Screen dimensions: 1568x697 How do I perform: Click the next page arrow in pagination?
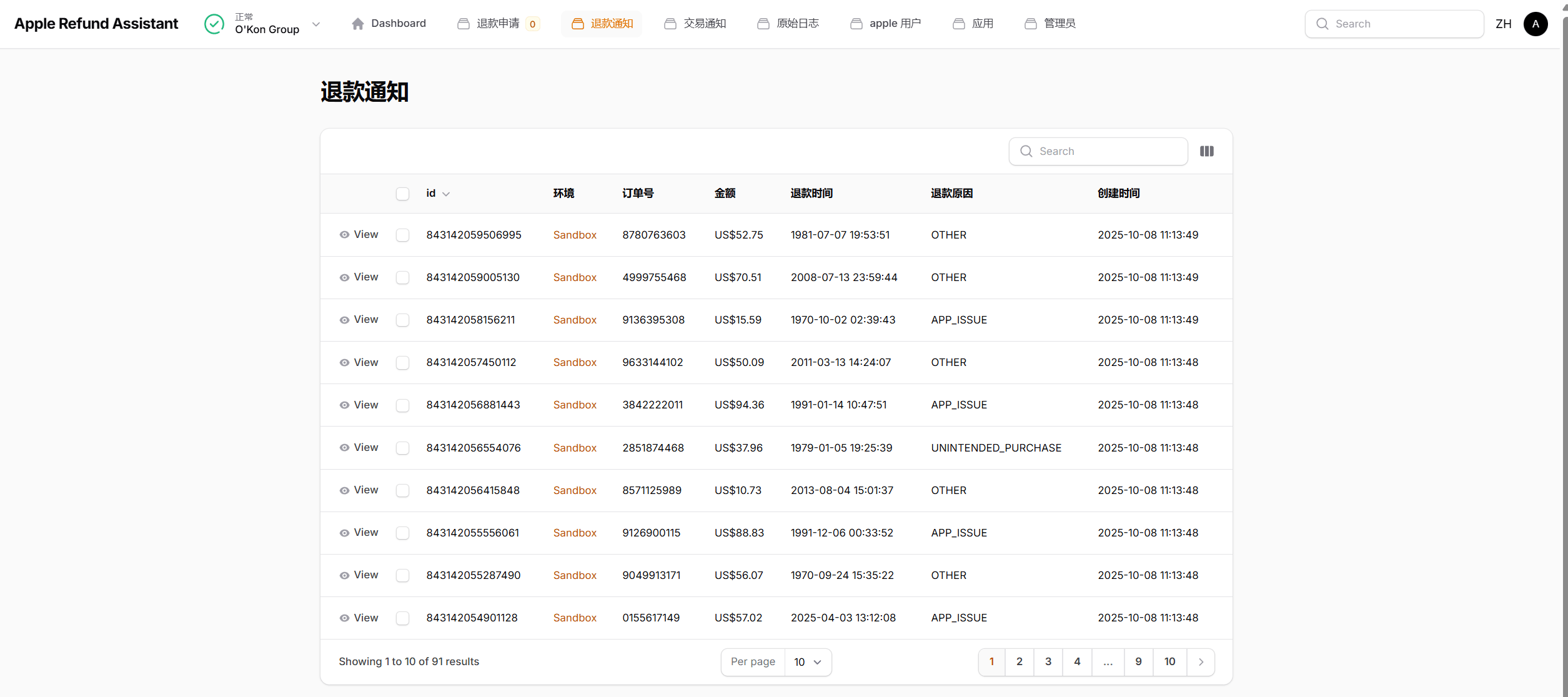pos(1200,662)
